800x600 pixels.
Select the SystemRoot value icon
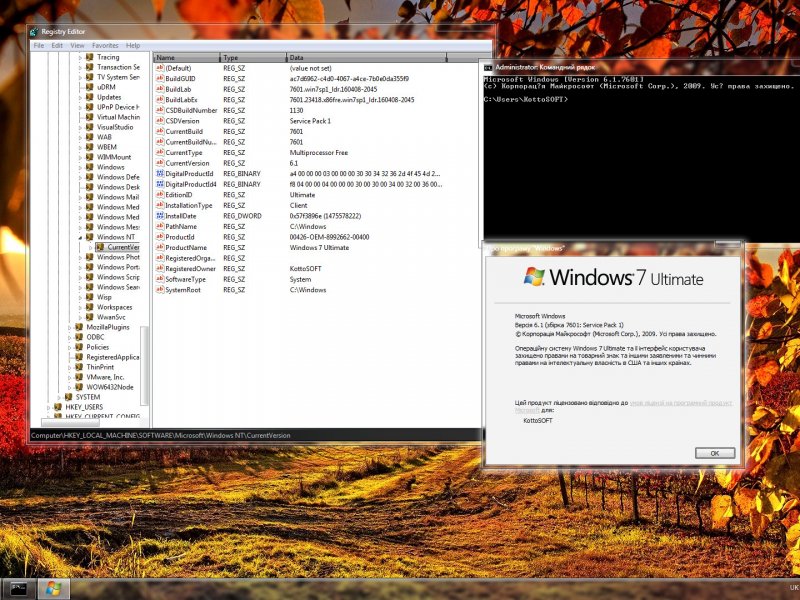(160, 290)
